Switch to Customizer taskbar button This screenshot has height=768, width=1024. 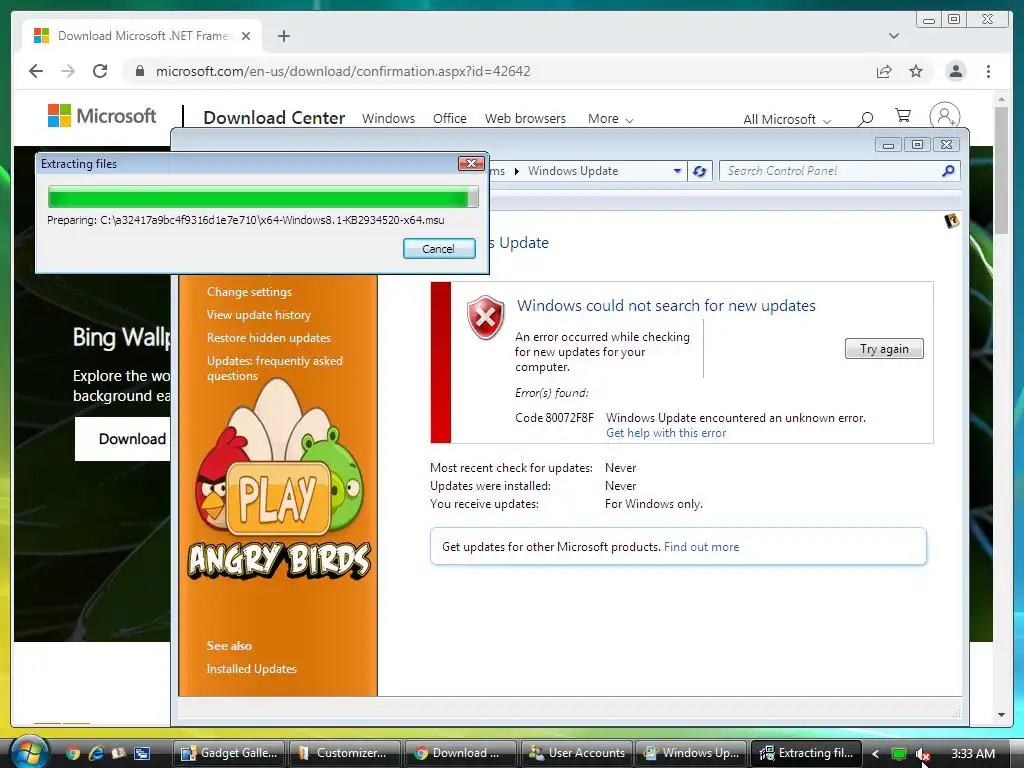pos(345,753)
